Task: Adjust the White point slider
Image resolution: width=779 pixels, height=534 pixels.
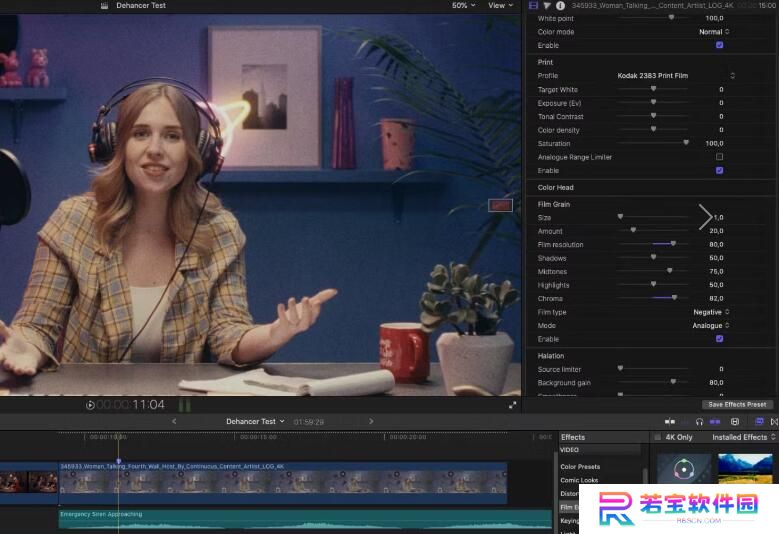Action: pos(671,17)
